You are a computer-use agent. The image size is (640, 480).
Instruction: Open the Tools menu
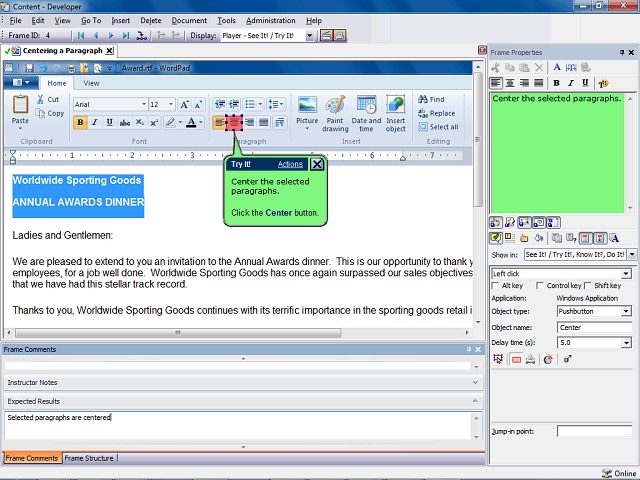pos(226,20)
